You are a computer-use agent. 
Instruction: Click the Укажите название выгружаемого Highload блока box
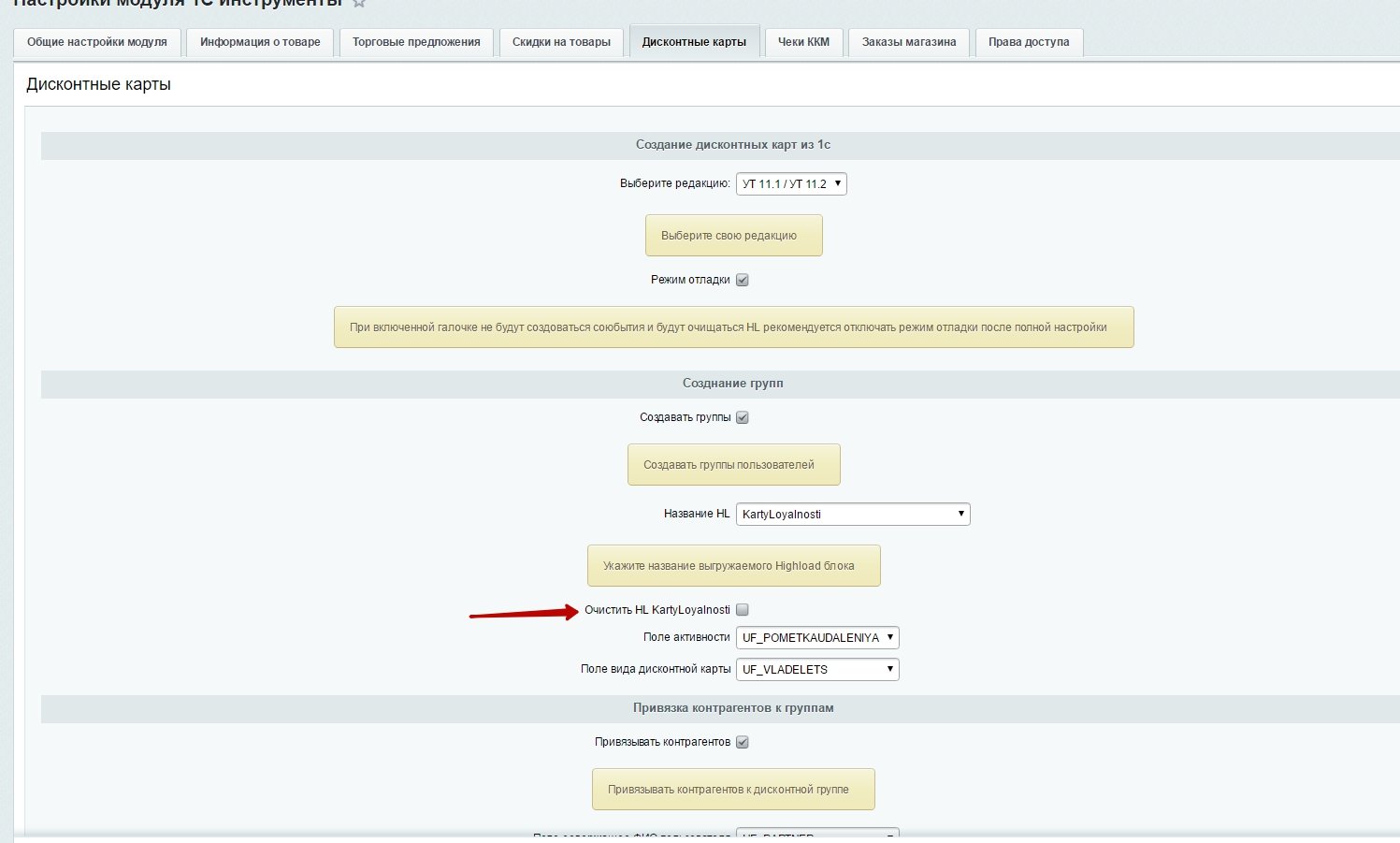click(x=733, y=566)
